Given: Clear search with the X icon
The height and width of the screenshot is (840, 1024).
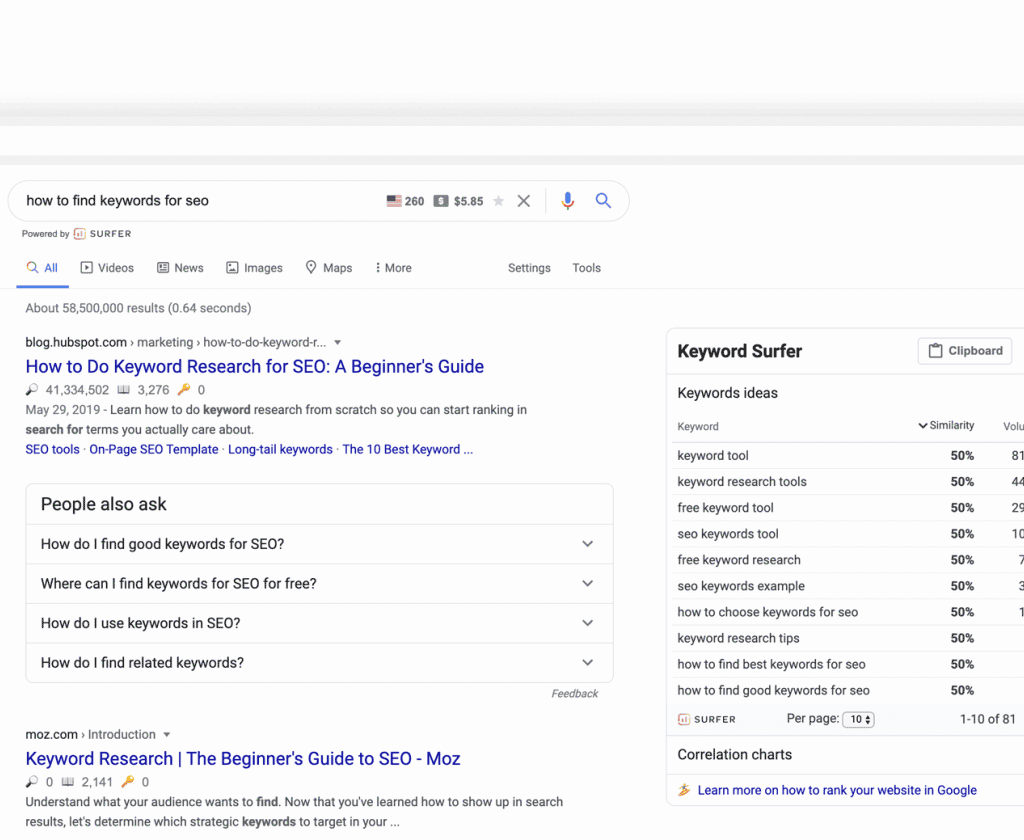Looking at the screenshot, I should point(523,201).
